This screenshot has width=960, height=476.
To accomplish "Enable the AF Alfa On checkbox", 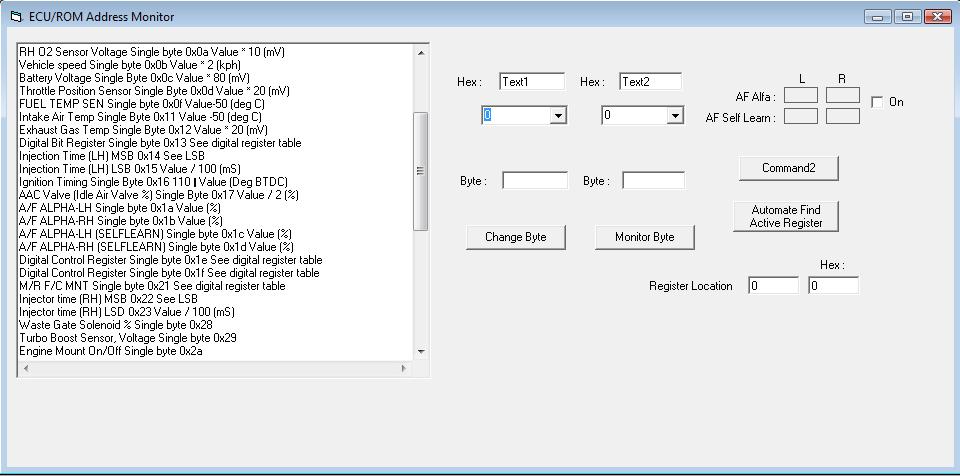I will pyautogui.click(x=877, y=102).
